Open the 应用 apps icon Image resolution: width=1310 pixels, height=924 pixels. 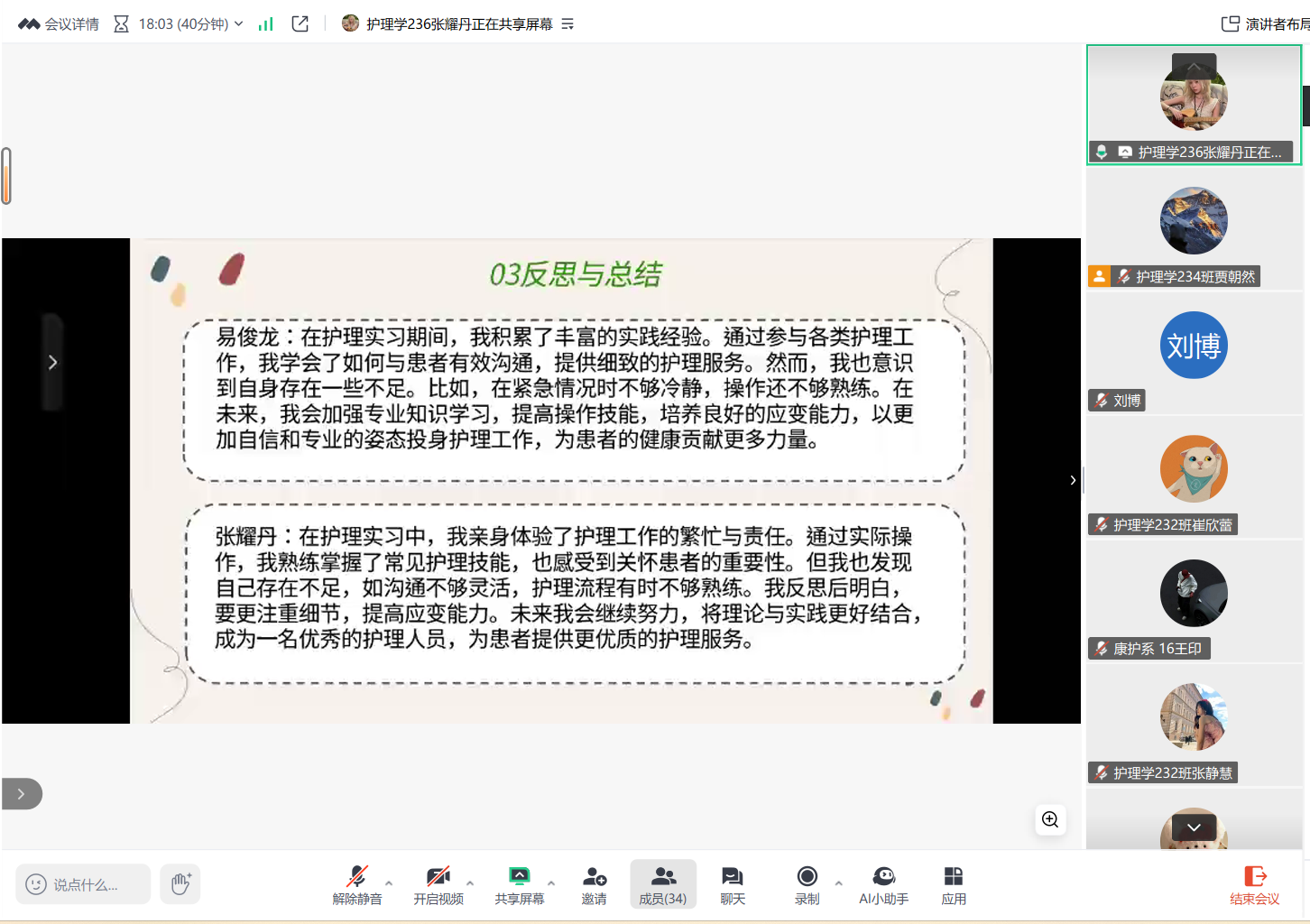coord(954,884)
